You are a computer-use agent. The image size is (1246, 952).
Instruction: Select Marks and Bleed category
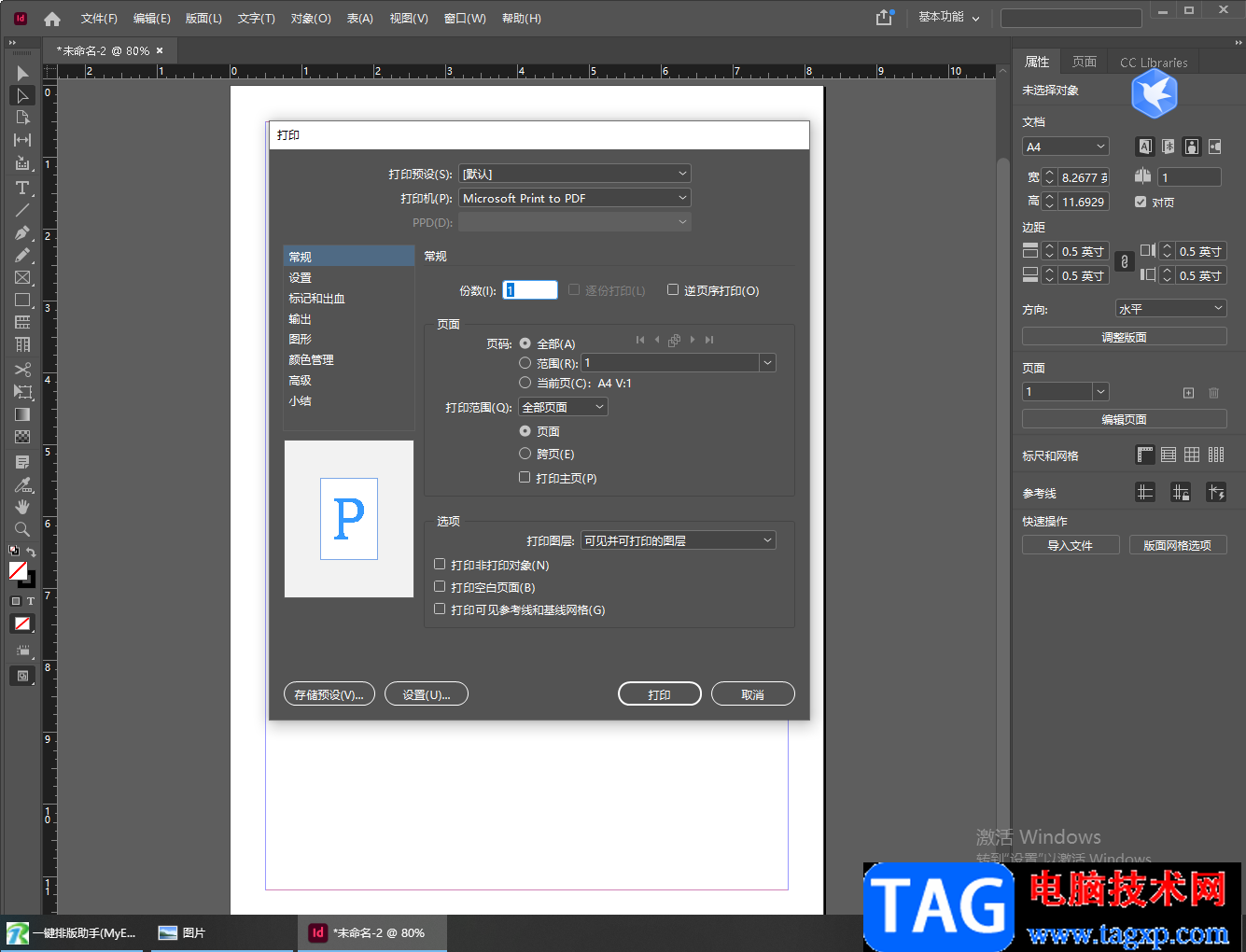click(x=348, y=298)
